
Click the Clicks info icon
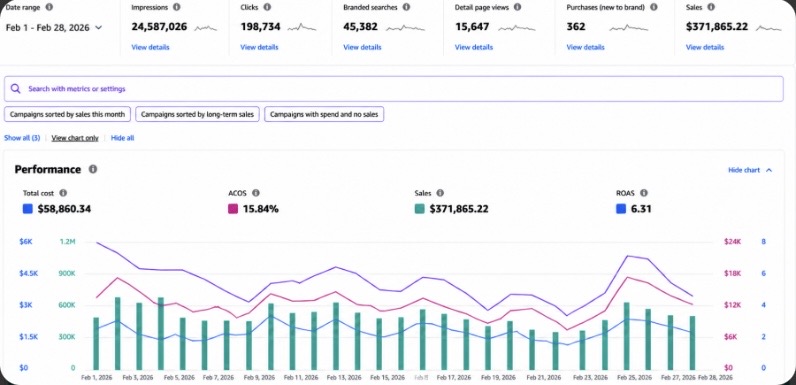267,7
